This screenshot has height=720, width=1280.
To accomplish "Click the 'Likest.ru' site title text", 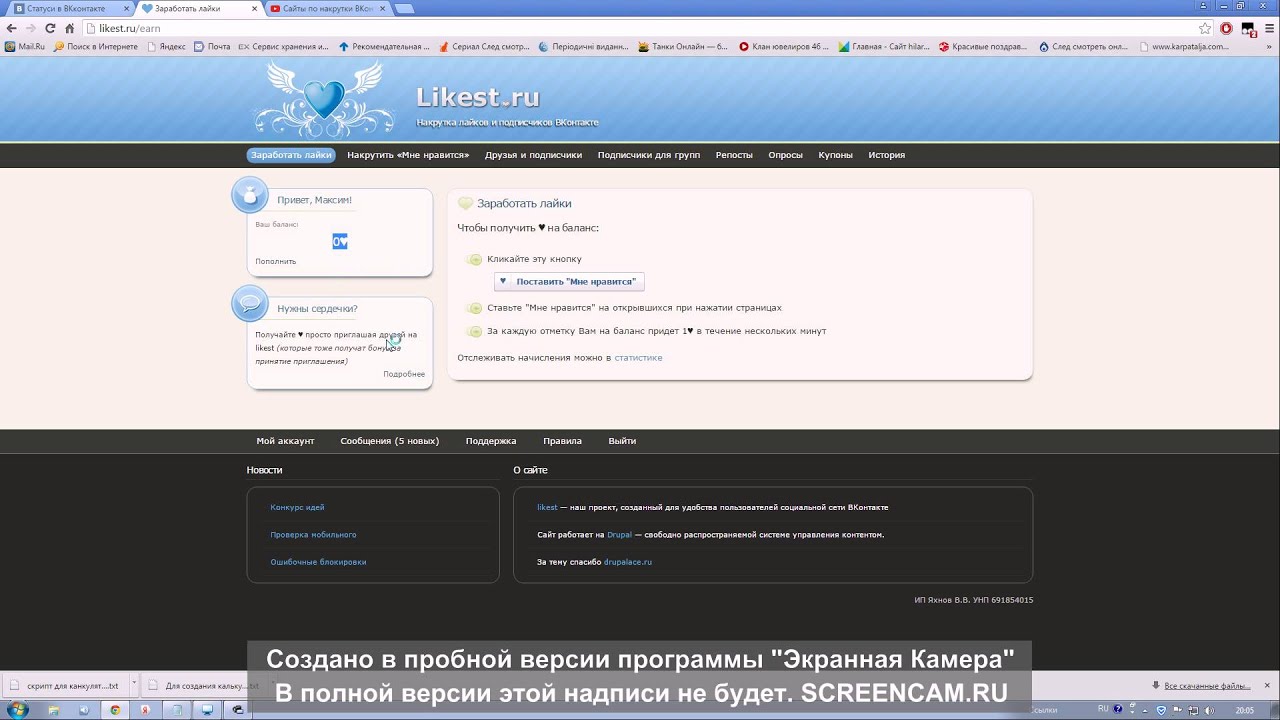I will (478, 97).
